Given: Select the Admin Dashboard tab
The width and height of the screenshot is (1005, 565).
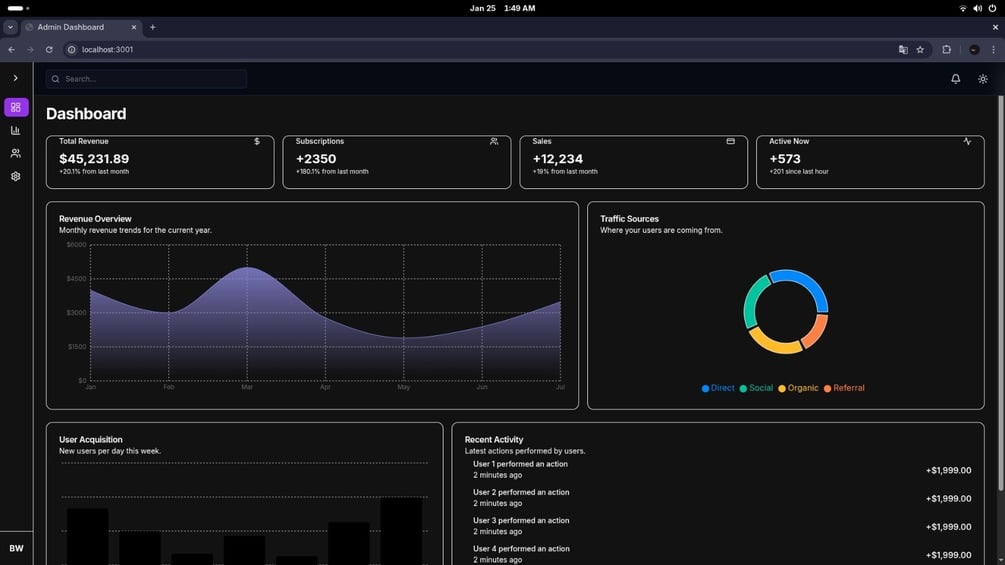Looking at the screenshot, I should pyautogui.click(x=81, y=27).
